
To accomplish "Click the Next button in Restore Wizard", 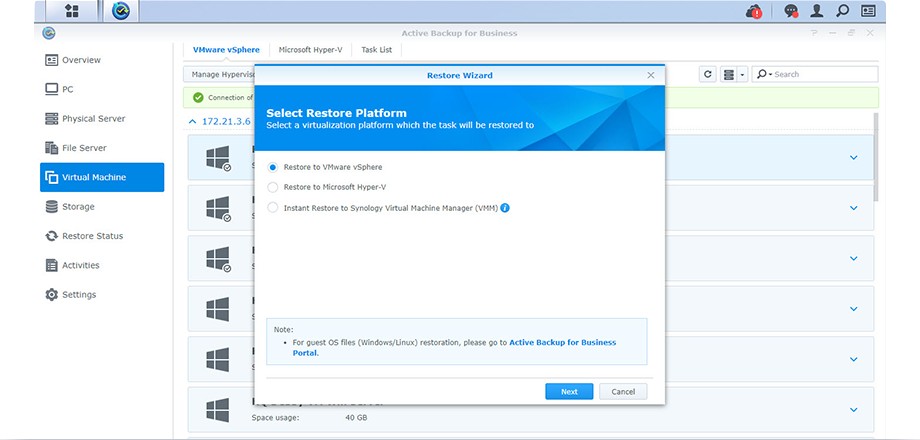I will (x=569, y=391).
